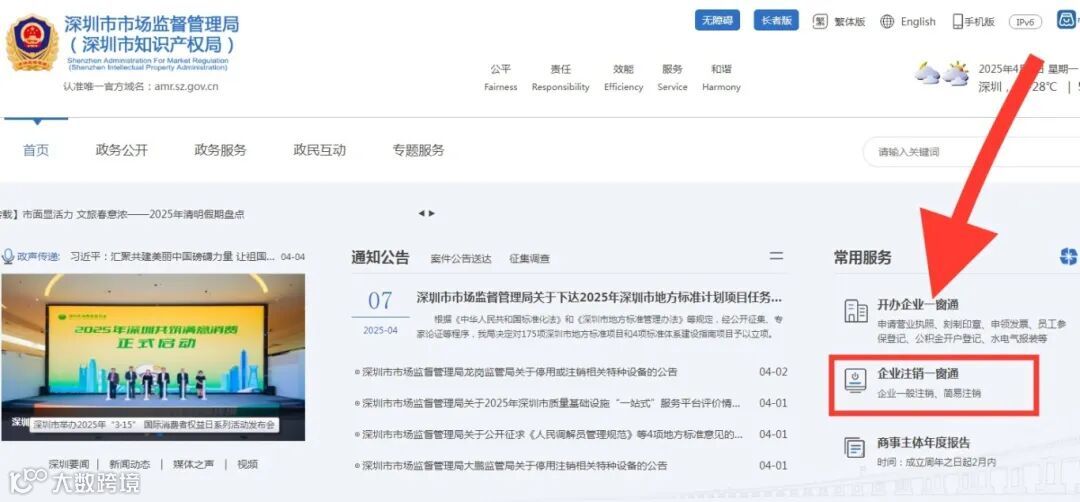Select the 征集调查 tab

(530, 259)
